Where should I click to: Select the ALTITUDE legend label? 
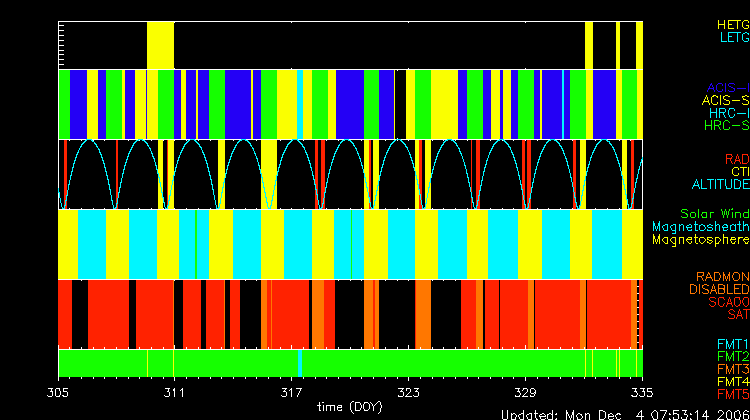click(x=720, y=185)
